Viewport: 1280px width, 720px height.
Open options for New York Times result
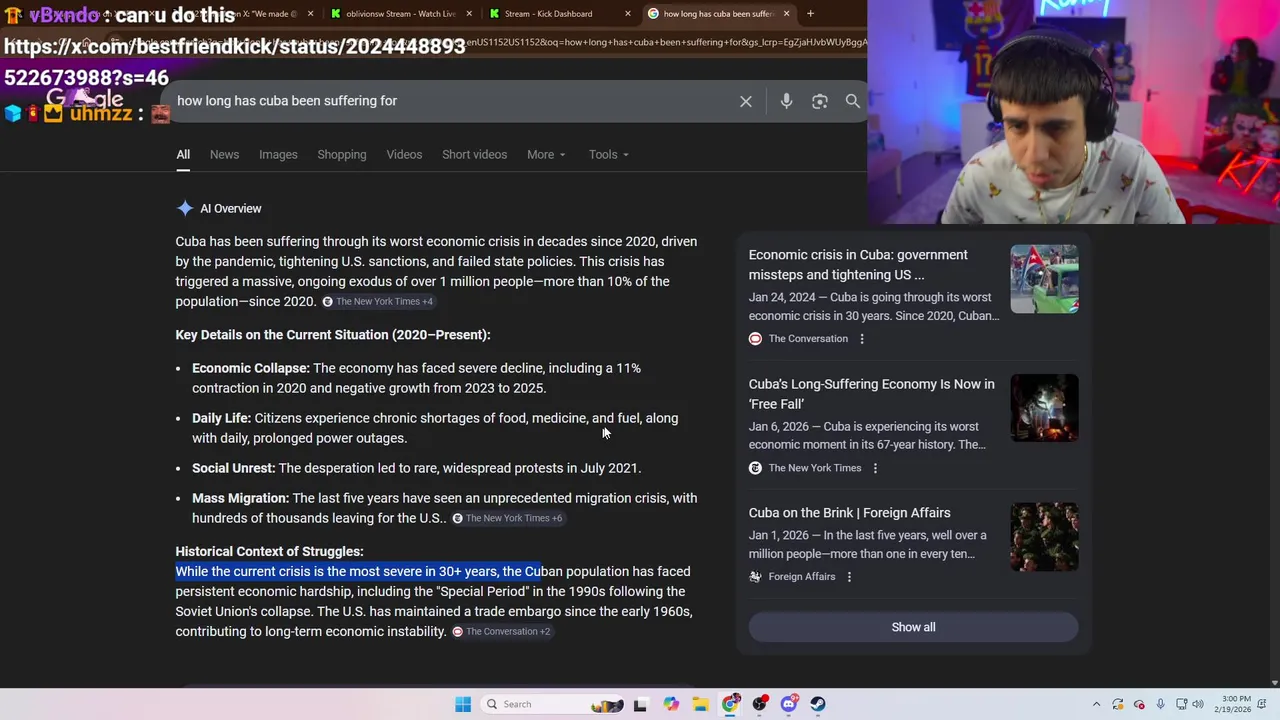(x=875, y=468)
